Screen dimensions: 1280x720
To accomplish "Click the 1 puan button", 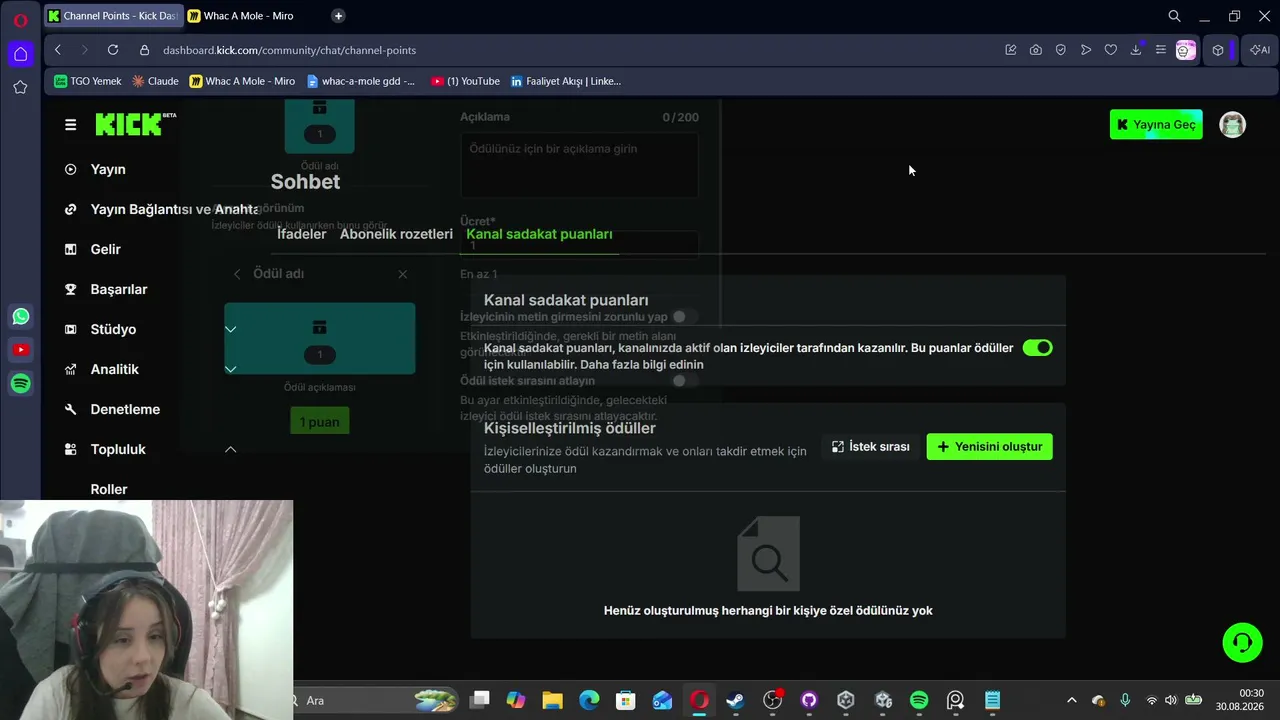I will click(x=319, y=421).
